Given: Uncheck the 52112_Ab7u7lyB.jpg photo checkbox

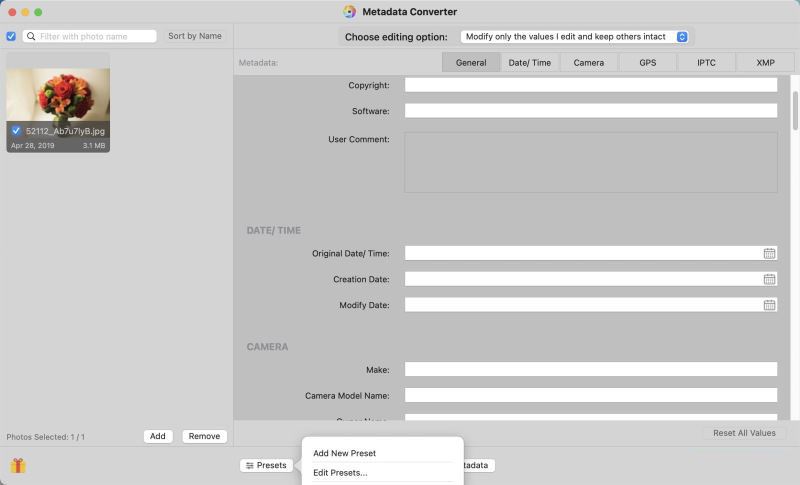Looking at the screenshot, I should click(x=16, y=131).
